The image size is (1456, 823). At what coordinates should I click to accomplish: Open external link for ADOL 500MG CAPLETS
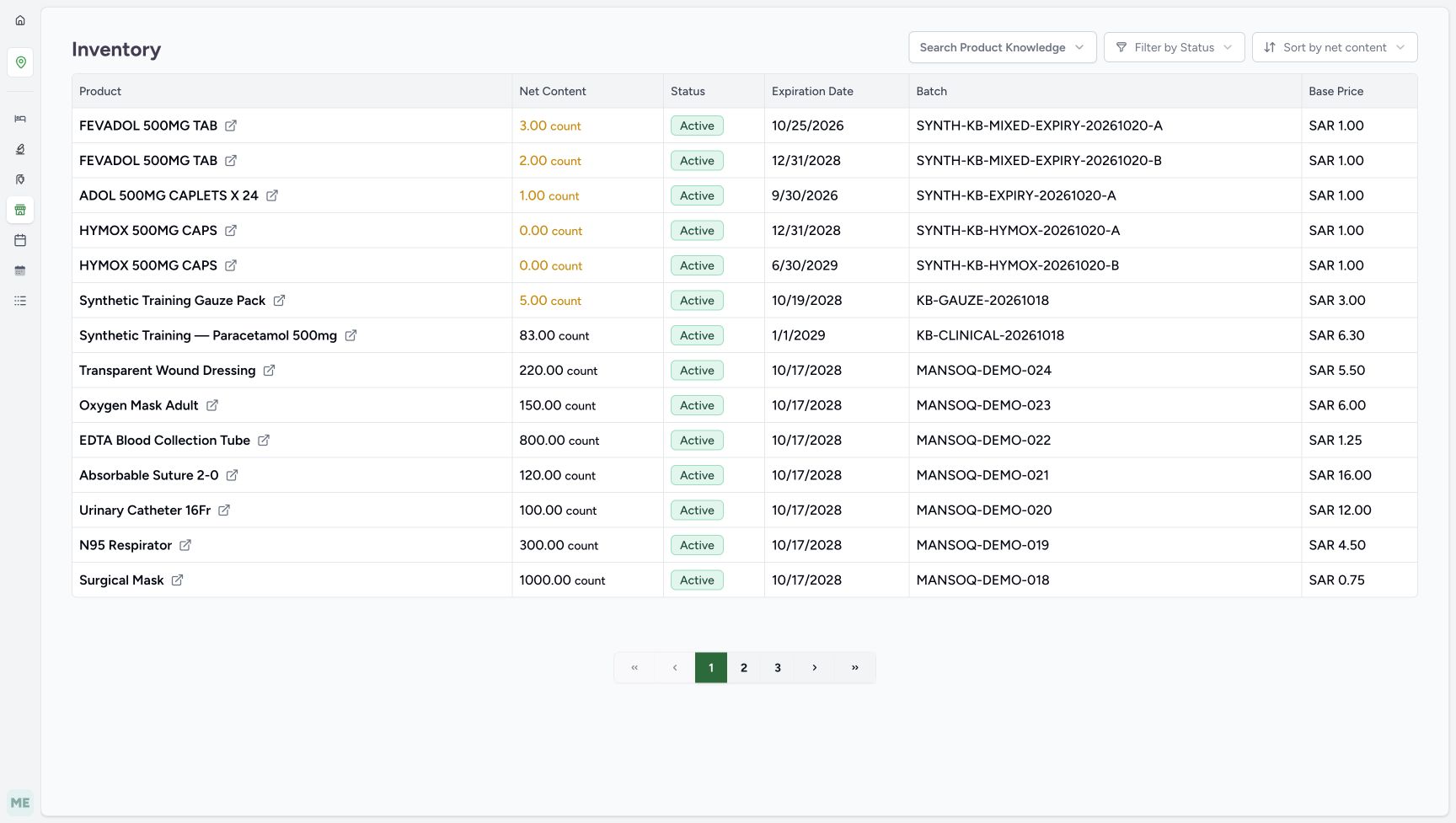tap(272, 195)
